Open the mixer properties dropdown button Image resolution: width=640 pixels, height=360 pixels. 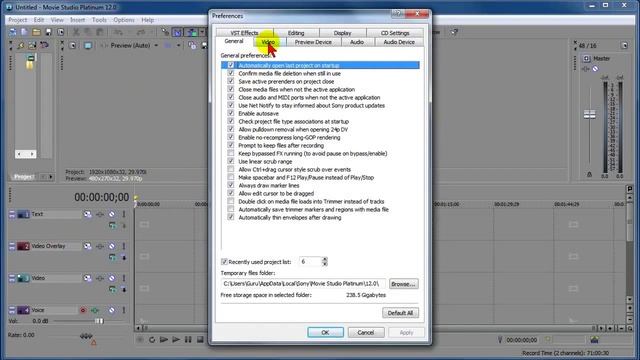click(624, 45)
